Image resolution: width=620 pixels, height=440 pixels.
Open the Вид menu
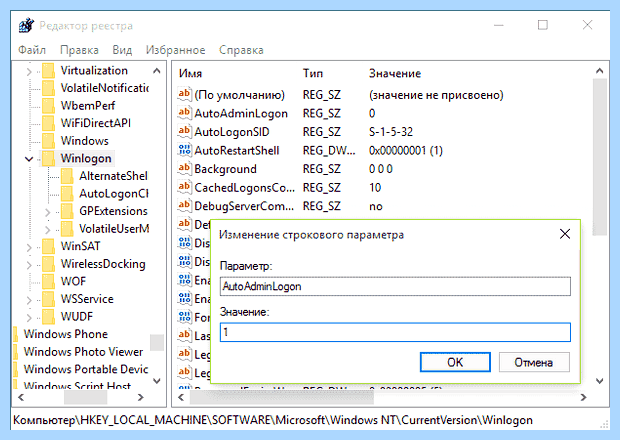tap(122, 50)
